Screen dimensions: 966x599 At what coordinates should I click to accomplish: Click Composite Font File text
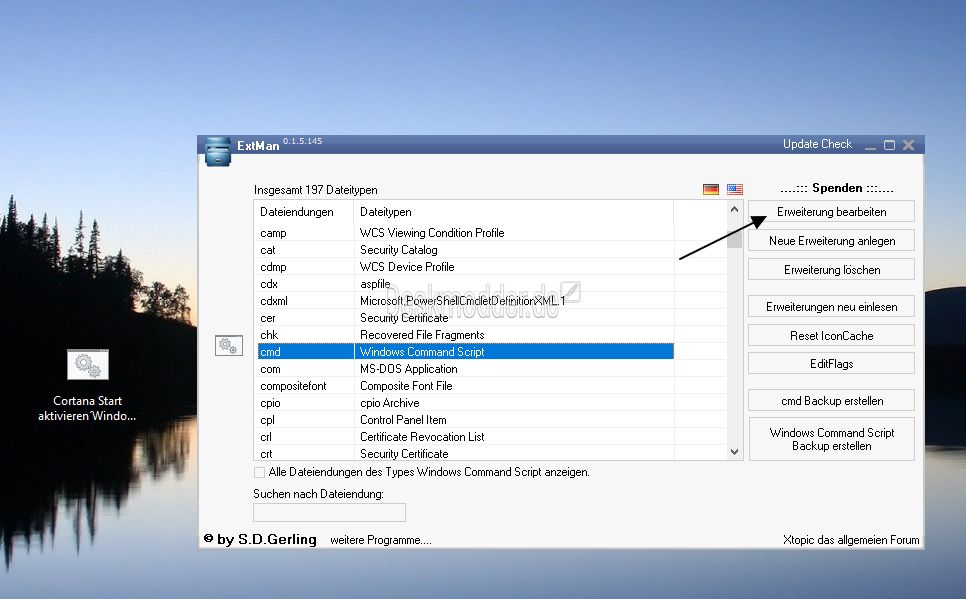coord(406,386)
